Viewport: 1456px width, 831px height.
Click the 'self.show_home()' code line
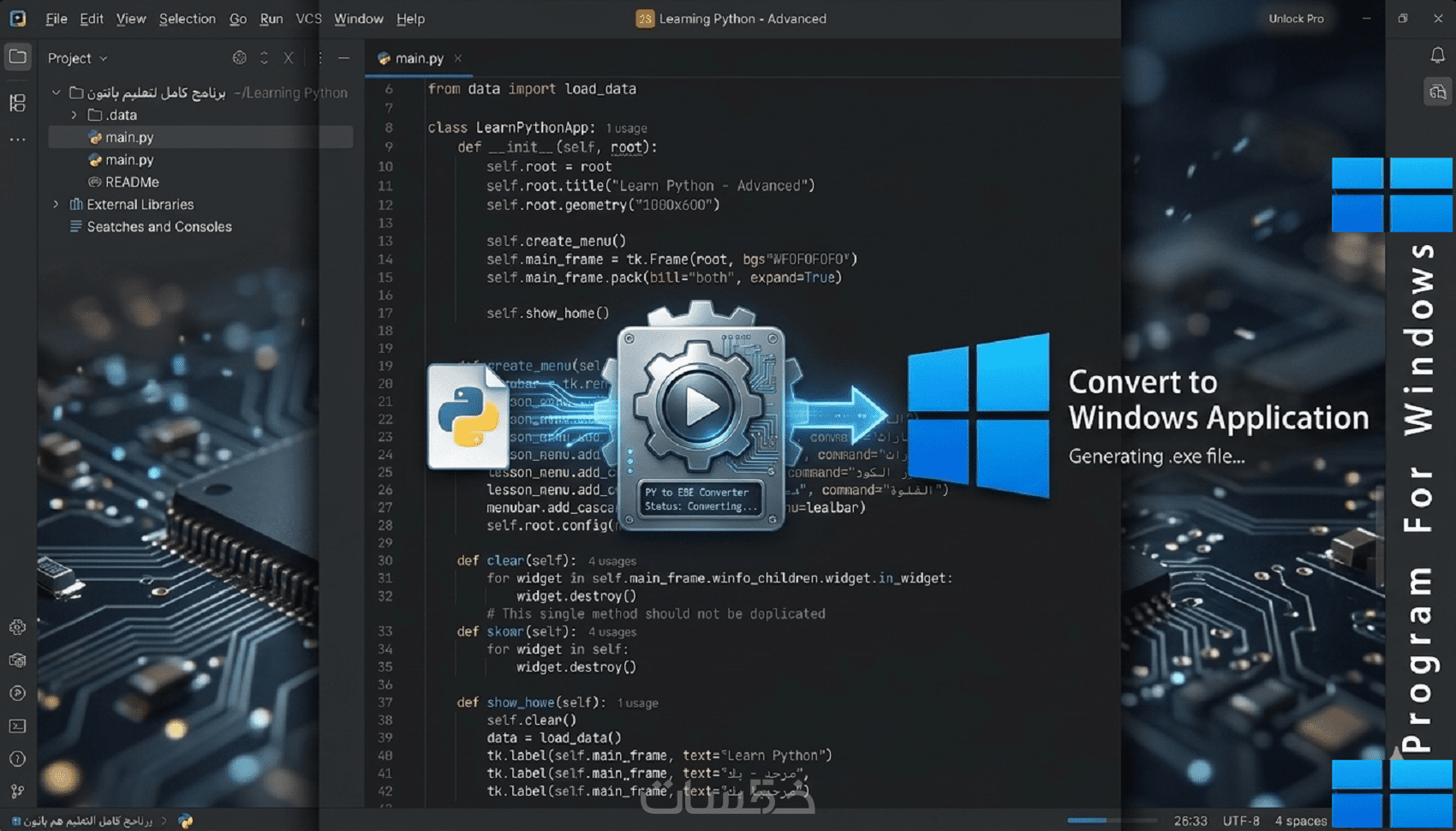tap(547, 314)
